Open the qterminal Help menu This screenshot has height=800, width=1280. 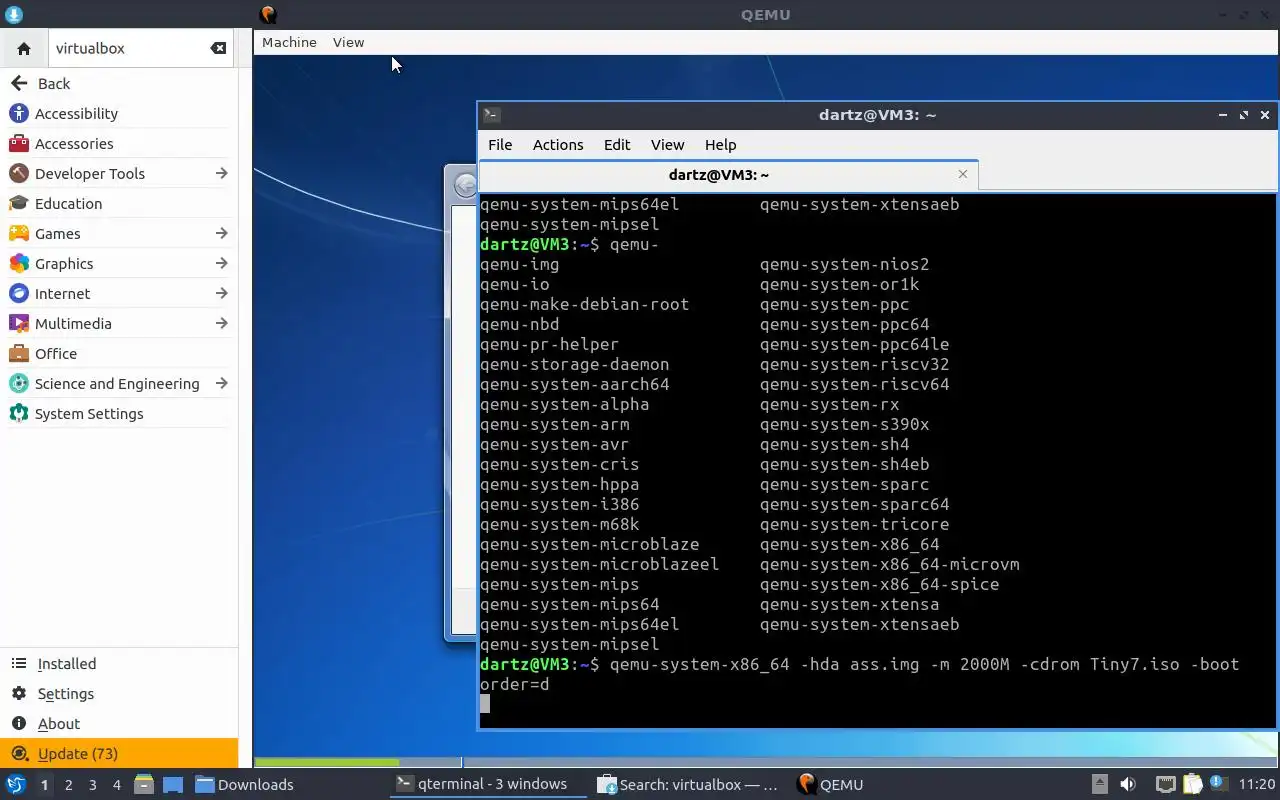point(720,144)
